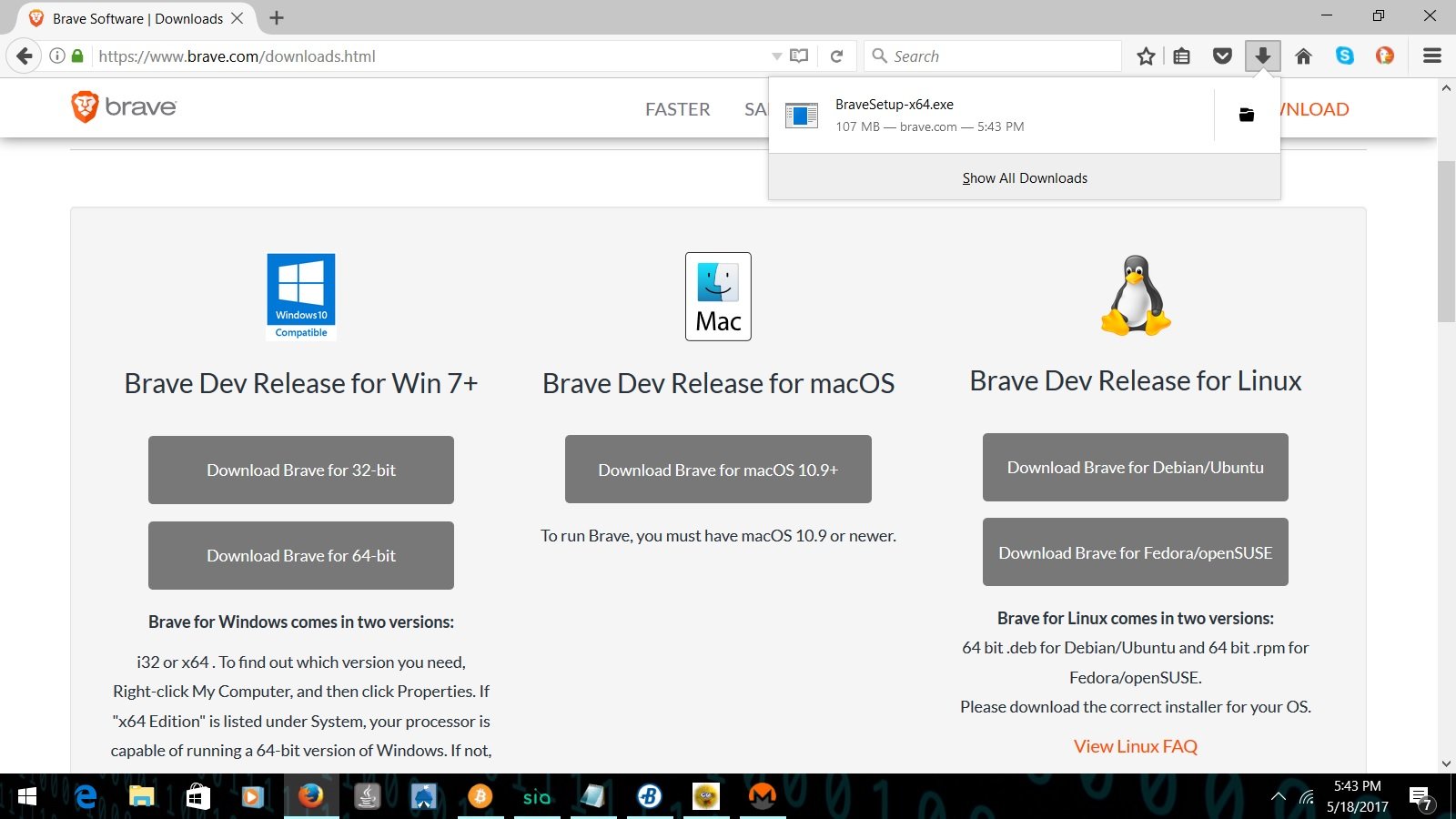The image size is (1456, 819).
Task: Focus the Search input field
Action: coord(992,56)
